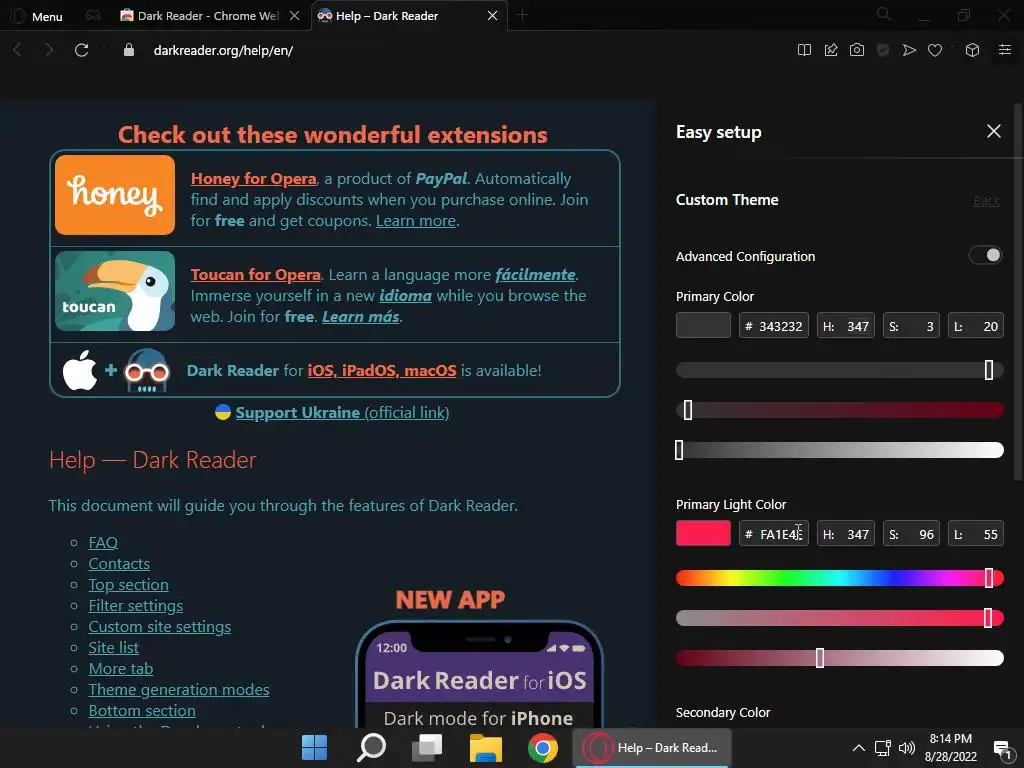Viewport: 1024px width, 768px height.
Task: Launch Google Chrome from taskbar
Action: coord(543,748)
